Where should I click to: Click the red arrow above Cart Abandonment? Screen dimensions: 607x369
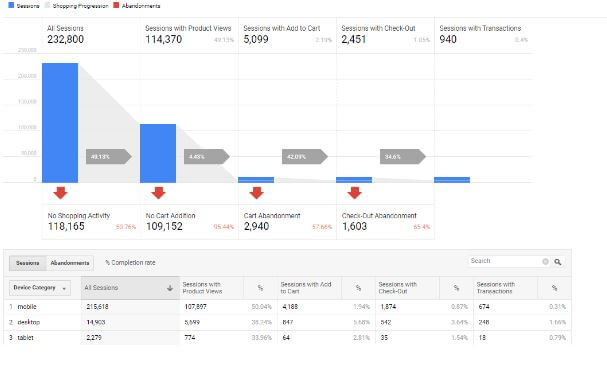click(257, 193)
